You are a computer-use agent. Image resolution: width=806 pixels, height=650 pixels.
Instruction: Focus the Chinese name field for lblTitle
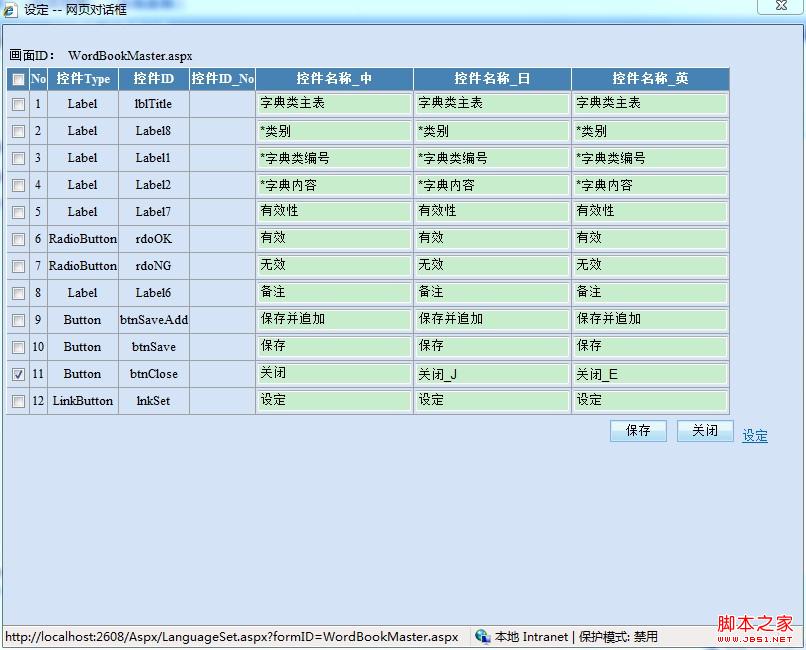(x=334, y=104)
